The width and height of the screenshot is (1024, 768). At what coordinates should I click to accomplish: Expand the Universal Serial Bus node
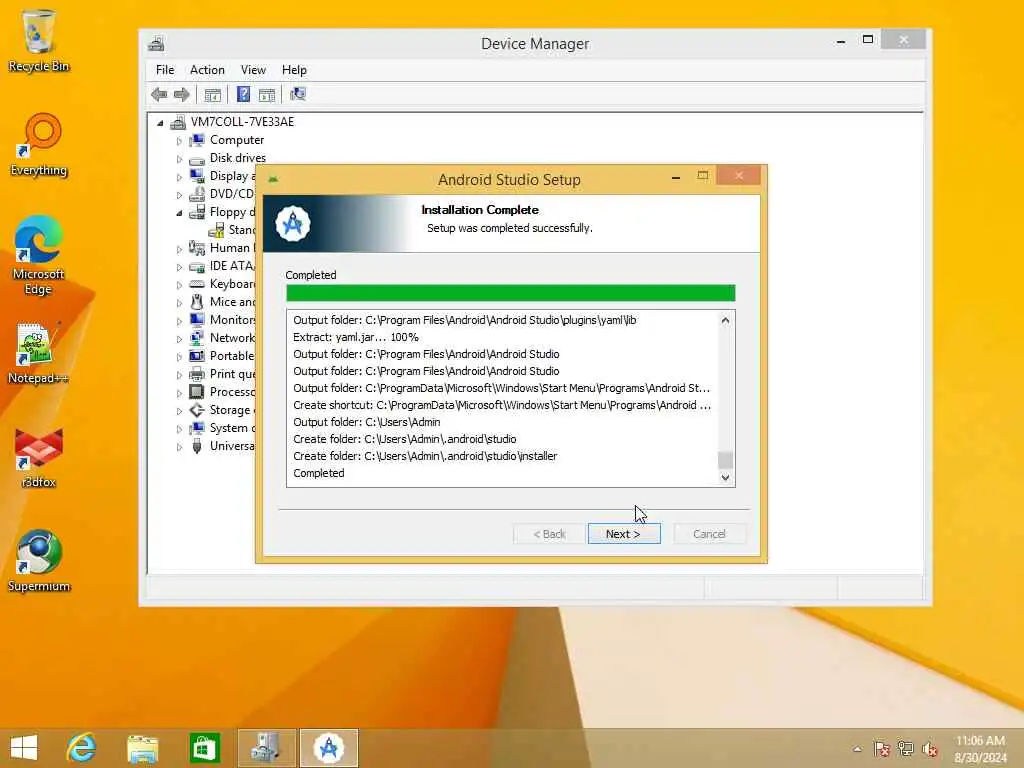(x=179, y=447)
